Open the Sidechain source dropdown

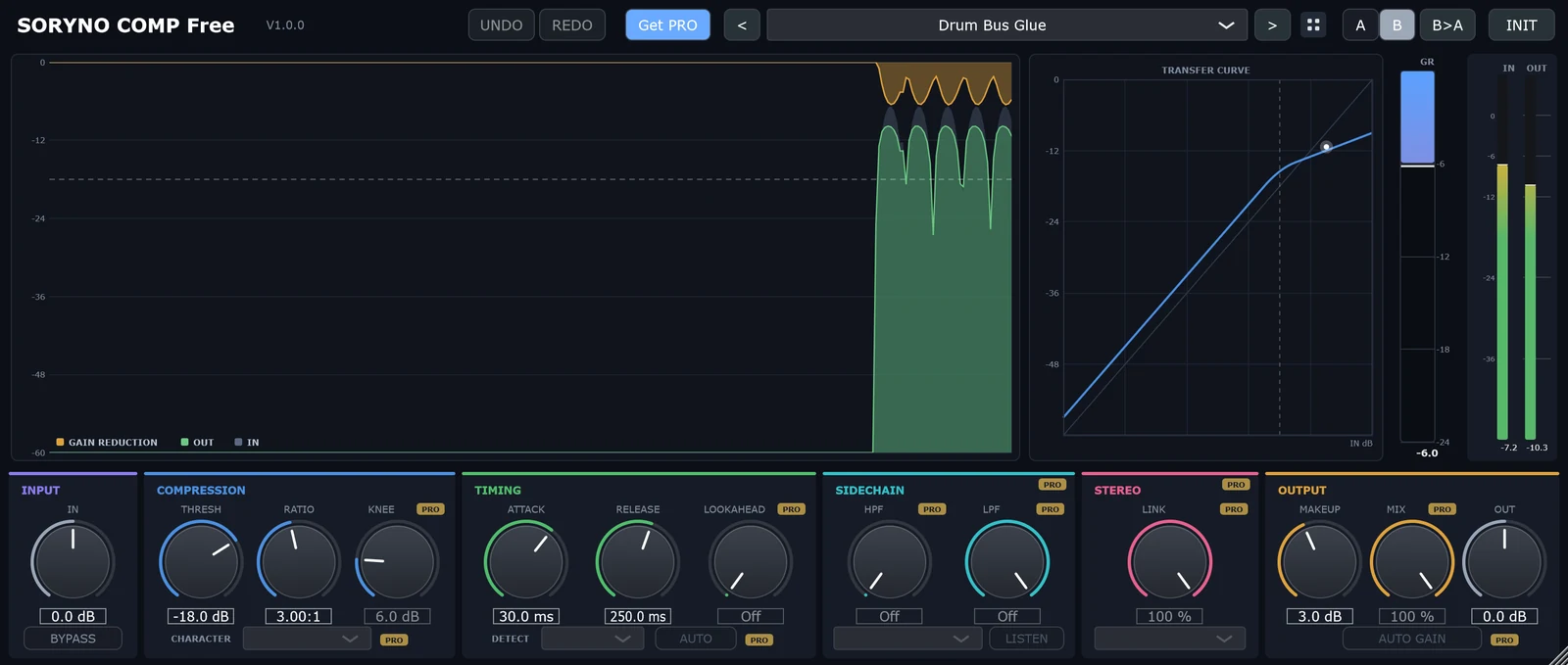(907, 639)
